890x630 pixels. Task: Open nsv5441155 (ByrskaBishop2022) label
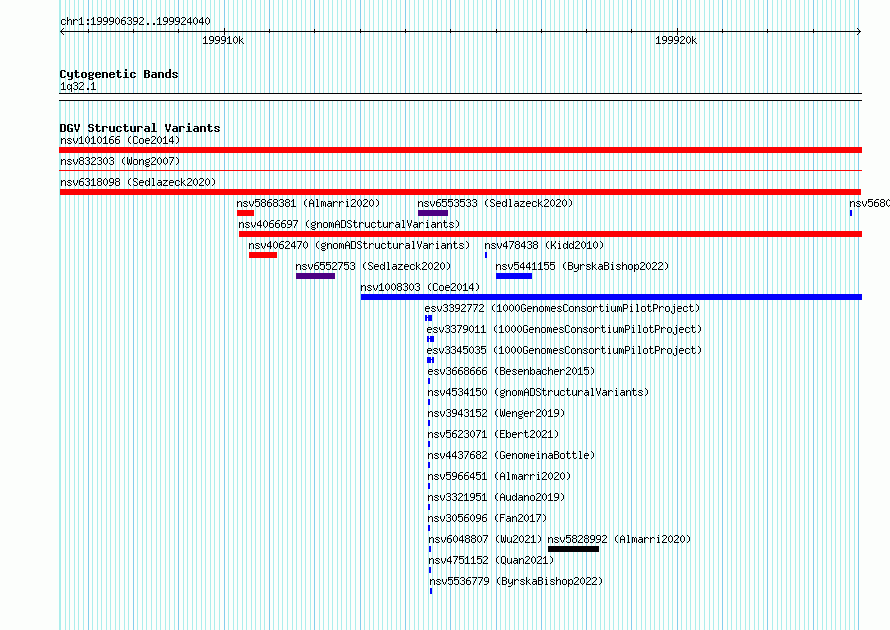(582, 266)
